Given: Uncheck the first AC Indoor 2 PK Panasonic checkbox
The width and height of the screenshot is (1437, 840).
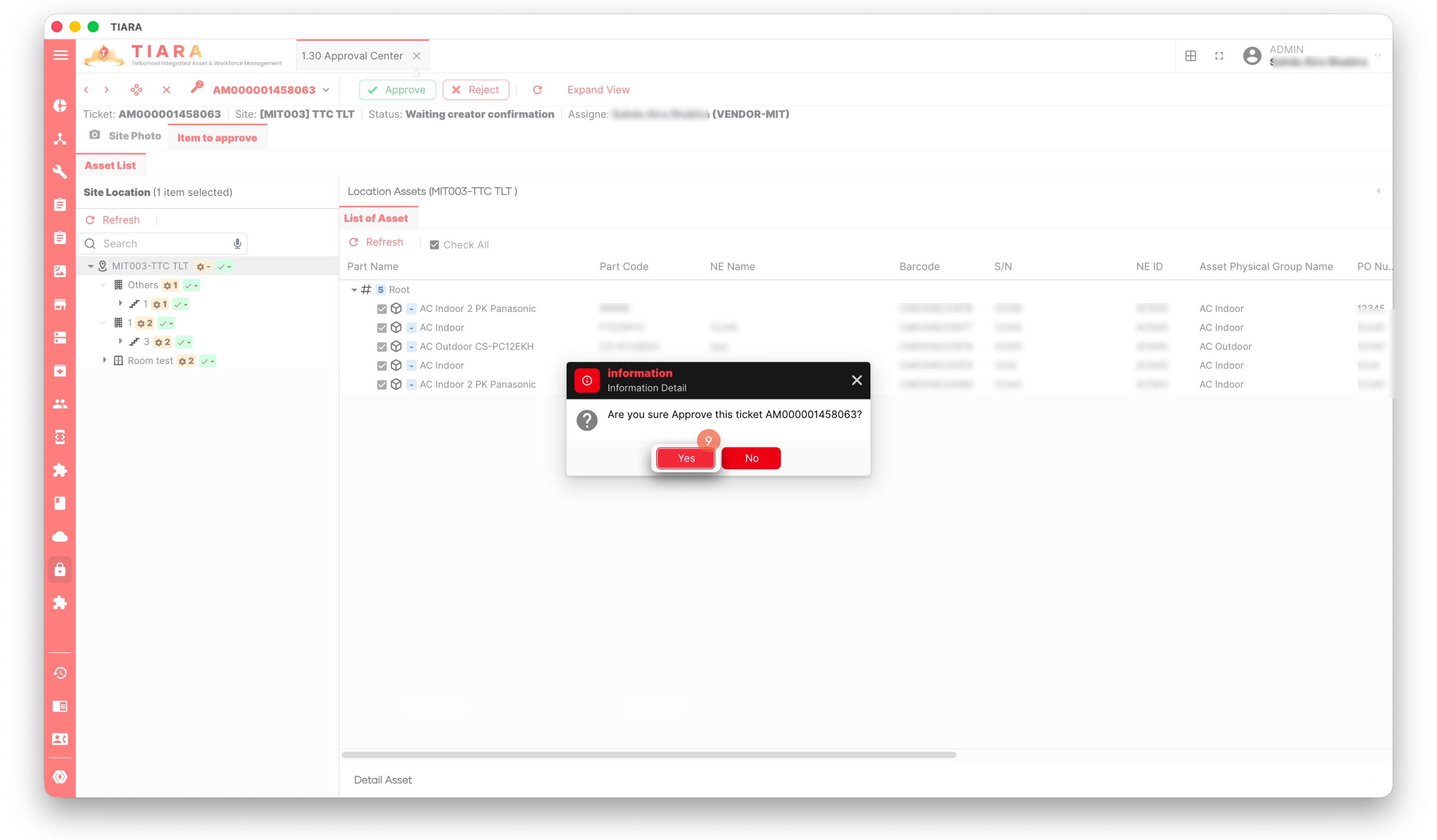Looking at the screenshot, I should [x=382, y=308].
